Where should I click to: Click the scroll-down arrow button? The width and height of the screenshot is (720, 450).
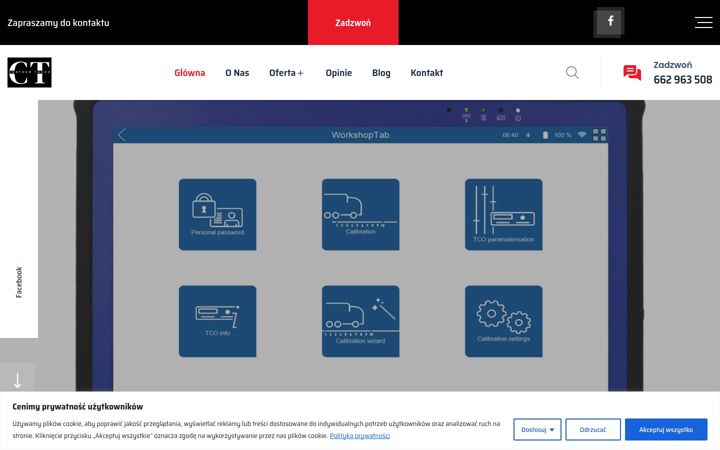click(x=17, y=380)
